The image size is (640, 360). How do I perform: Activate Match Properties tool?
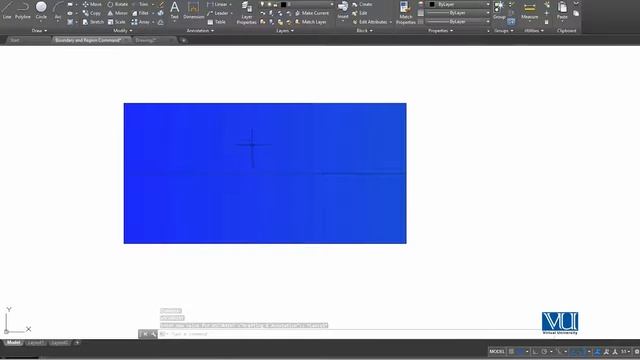(x=406, y=13)
